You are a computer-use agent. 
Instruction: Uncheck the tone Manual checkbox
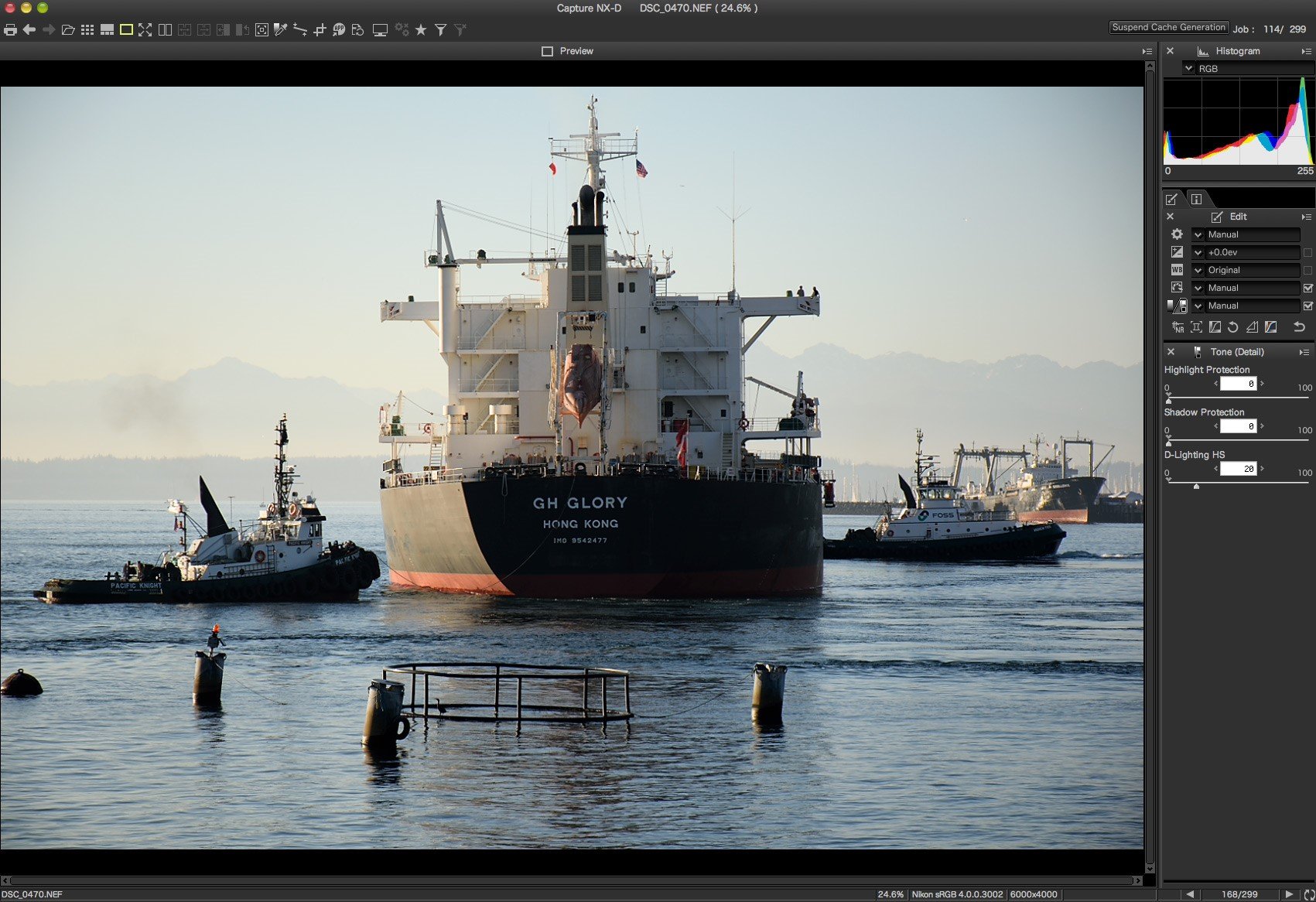[1307, 306]
